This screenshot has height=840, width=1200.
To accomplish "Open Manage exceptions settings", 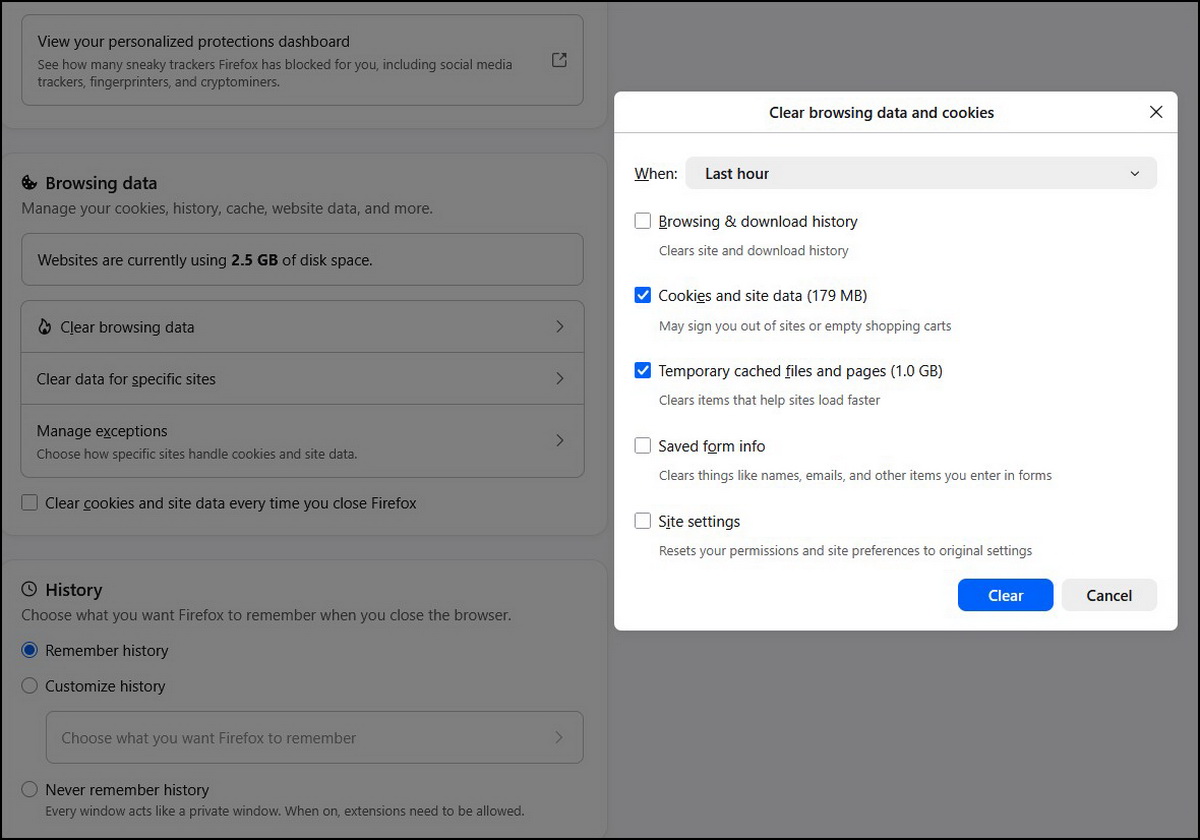I will 302,441.
